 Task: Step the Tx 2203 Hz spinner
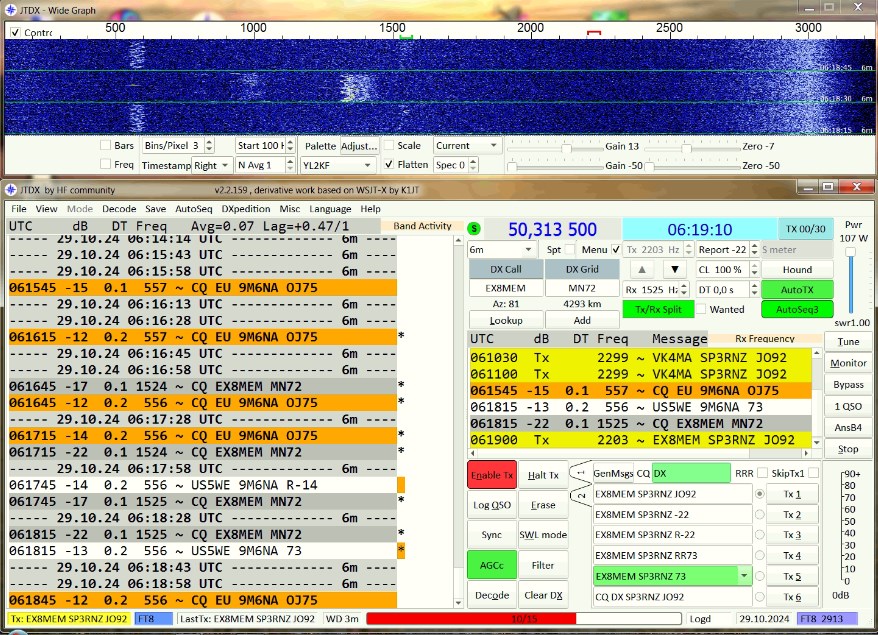point(689,249)
